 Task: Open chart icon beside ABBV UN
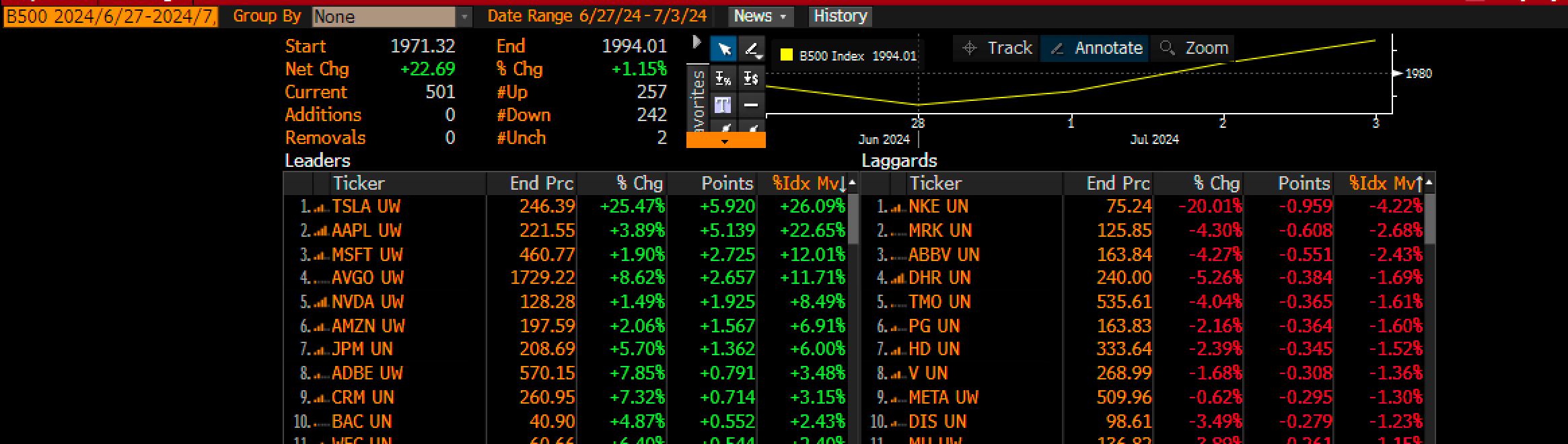tap(898, 256)
